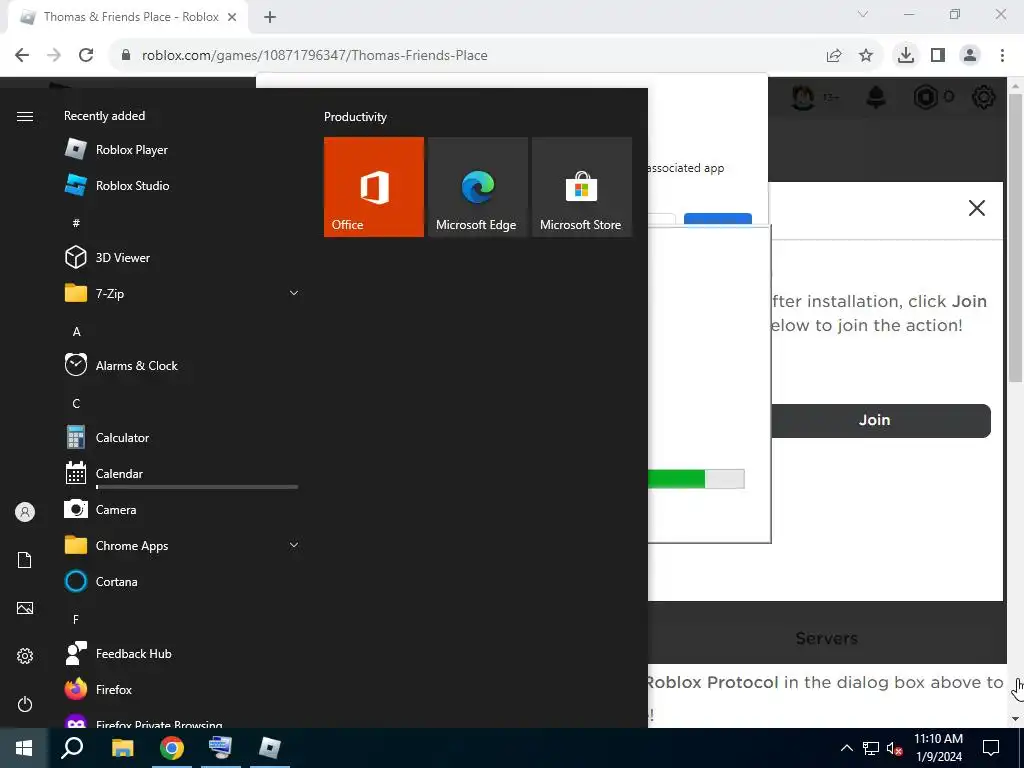Viewport: 1024px width, 768px height.
Task: Click the Office tile
Action: (374, 187)
